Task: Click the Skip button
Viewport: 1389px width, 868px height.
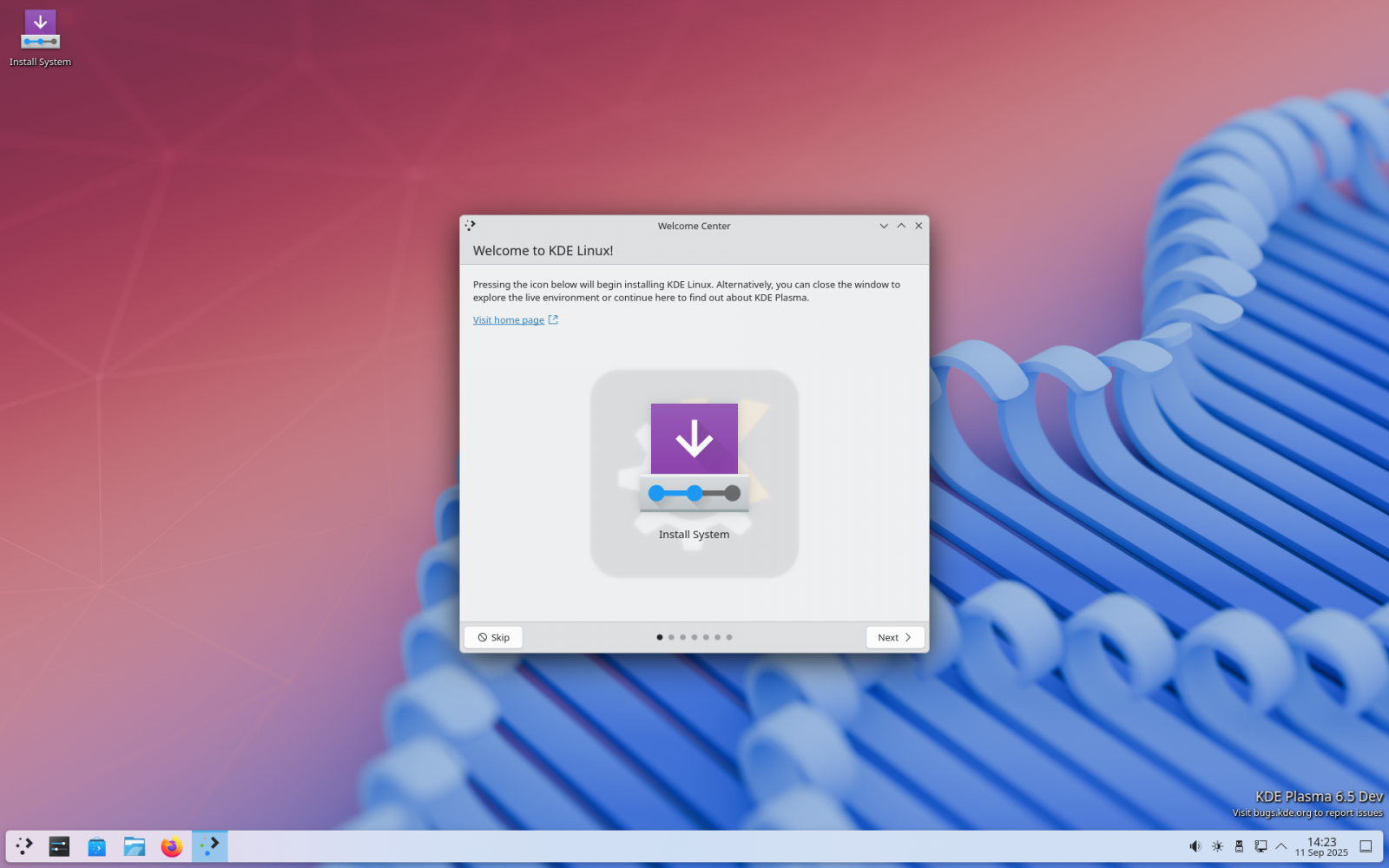Action: pos(493,637)
